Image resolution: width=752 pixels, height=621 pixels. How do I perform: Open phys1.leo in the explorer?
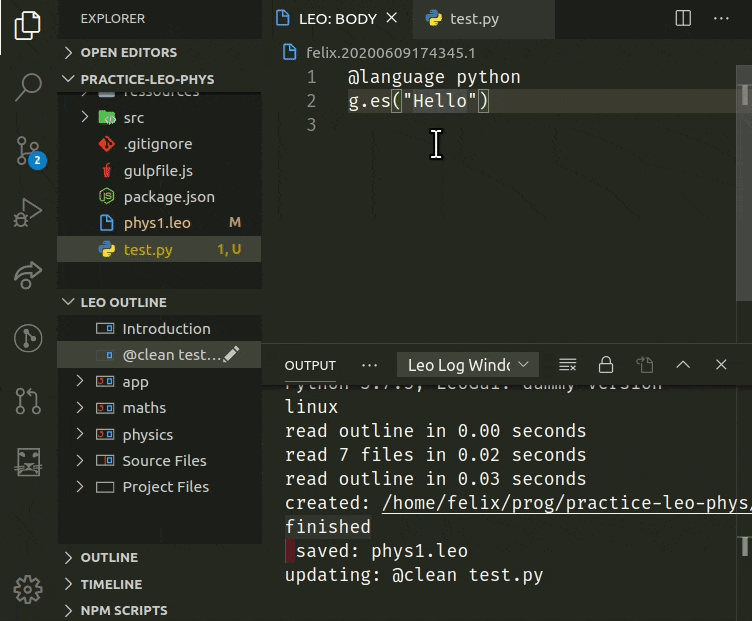point(159,223)
